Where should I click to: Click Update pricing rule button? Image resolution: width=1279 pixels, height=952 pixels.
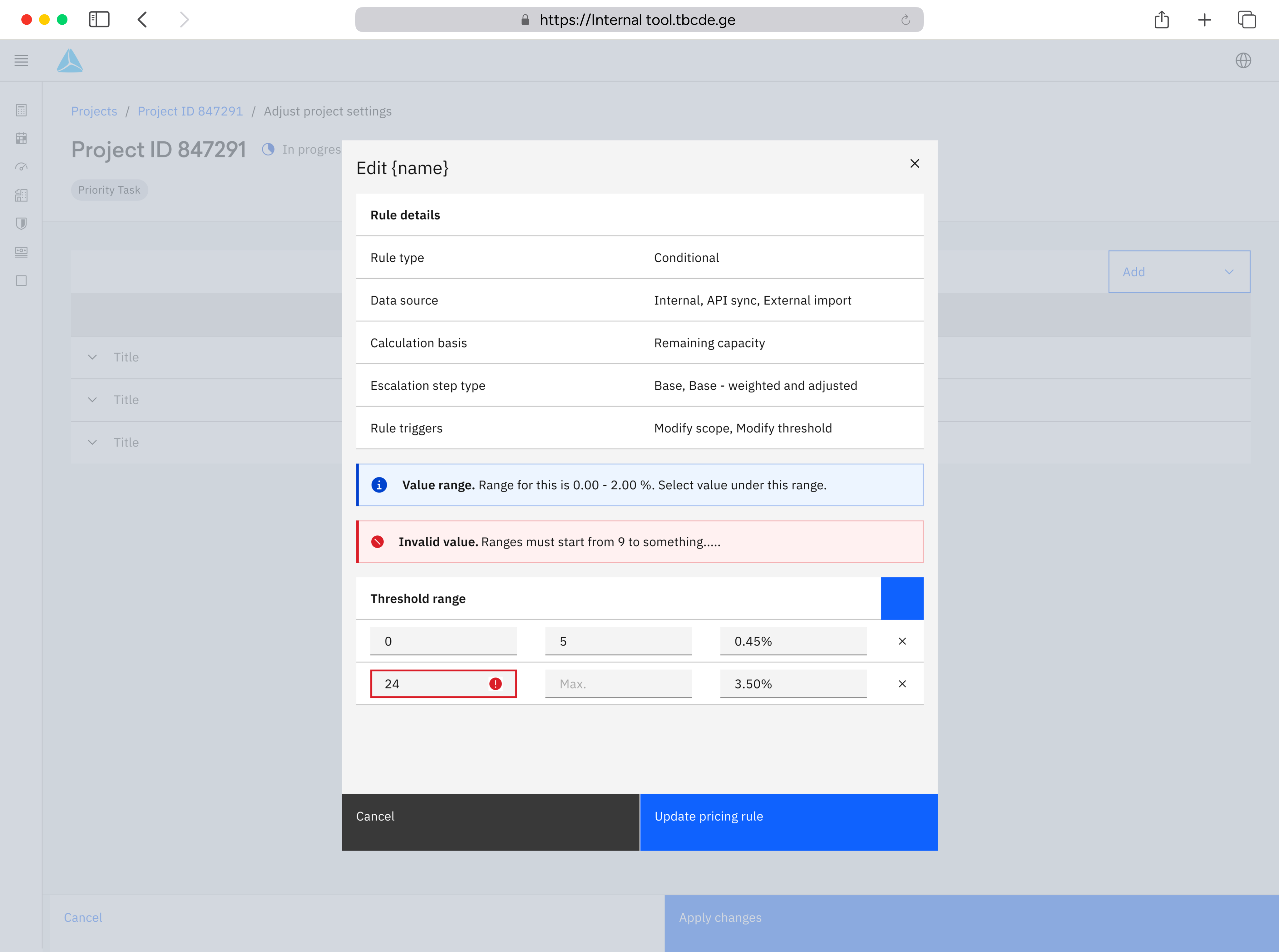[789, 822]
